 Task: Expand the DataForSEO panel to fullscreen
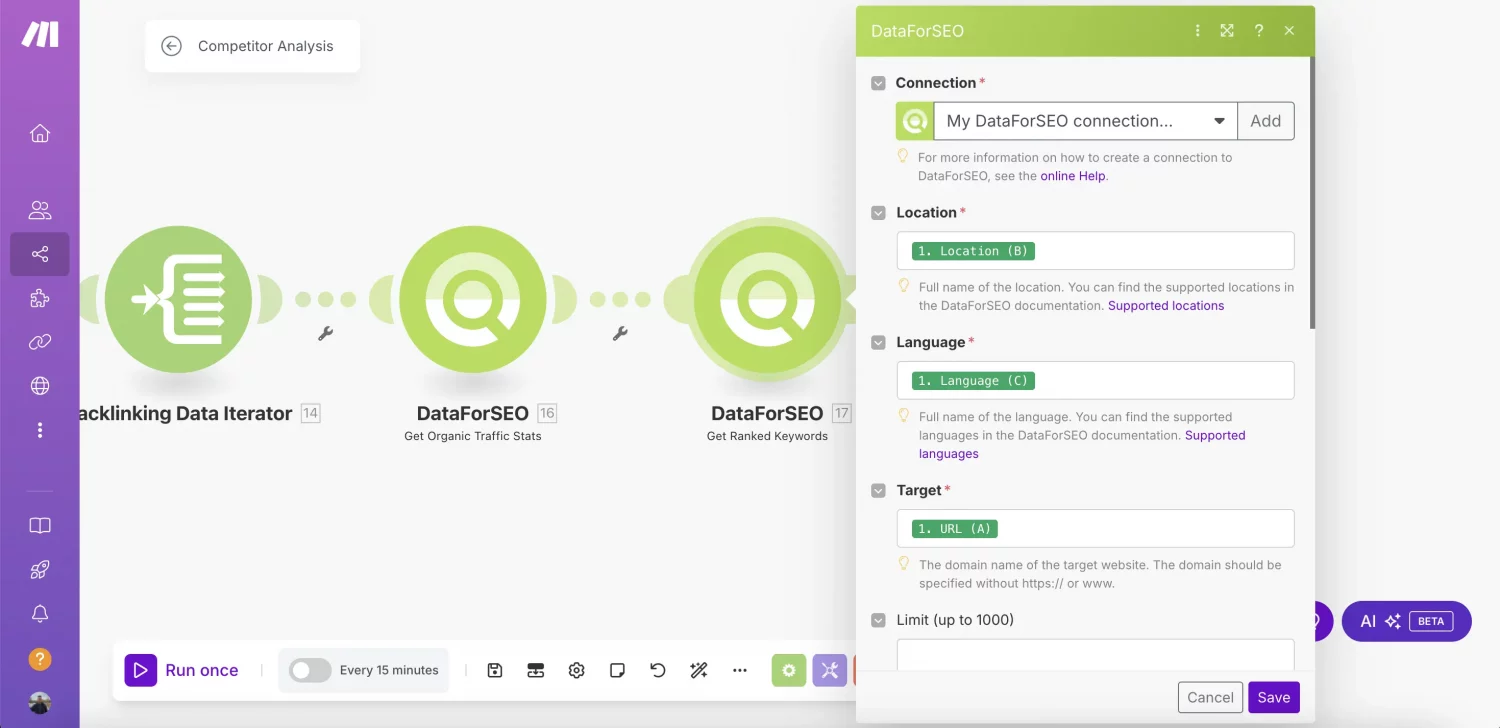(x=1227, y=31)
